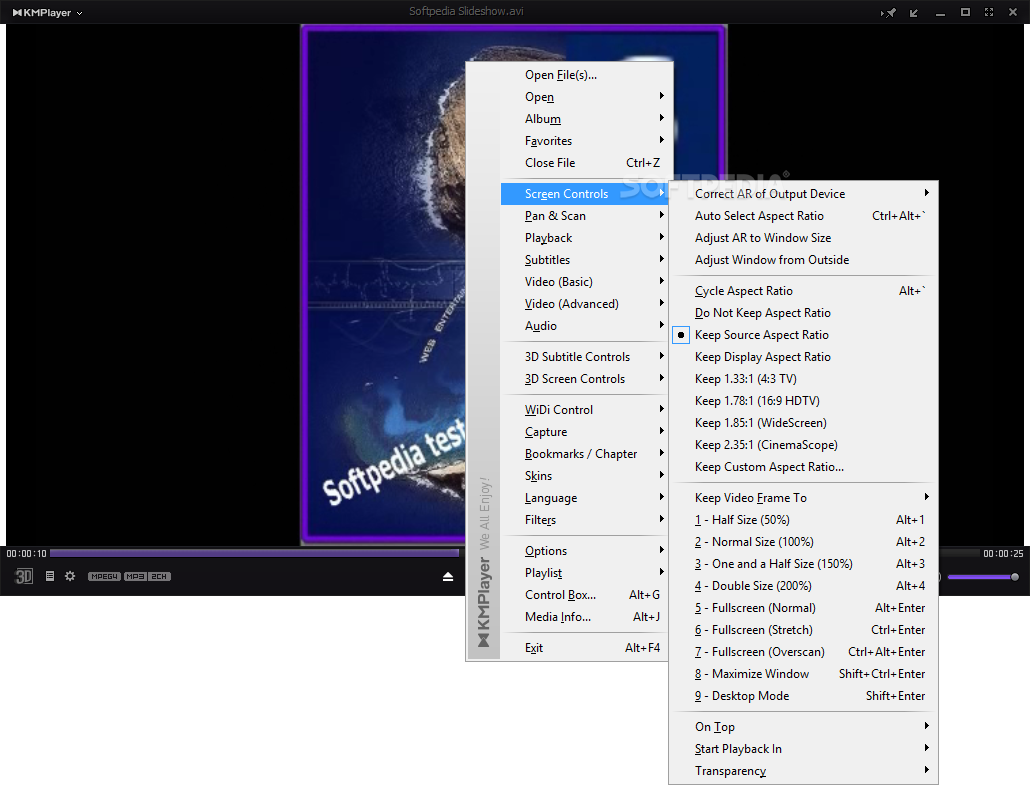The height and width of the screenshot is (785, 1030).
Task: Expand the Open submenu
Action: coord(584,97)
